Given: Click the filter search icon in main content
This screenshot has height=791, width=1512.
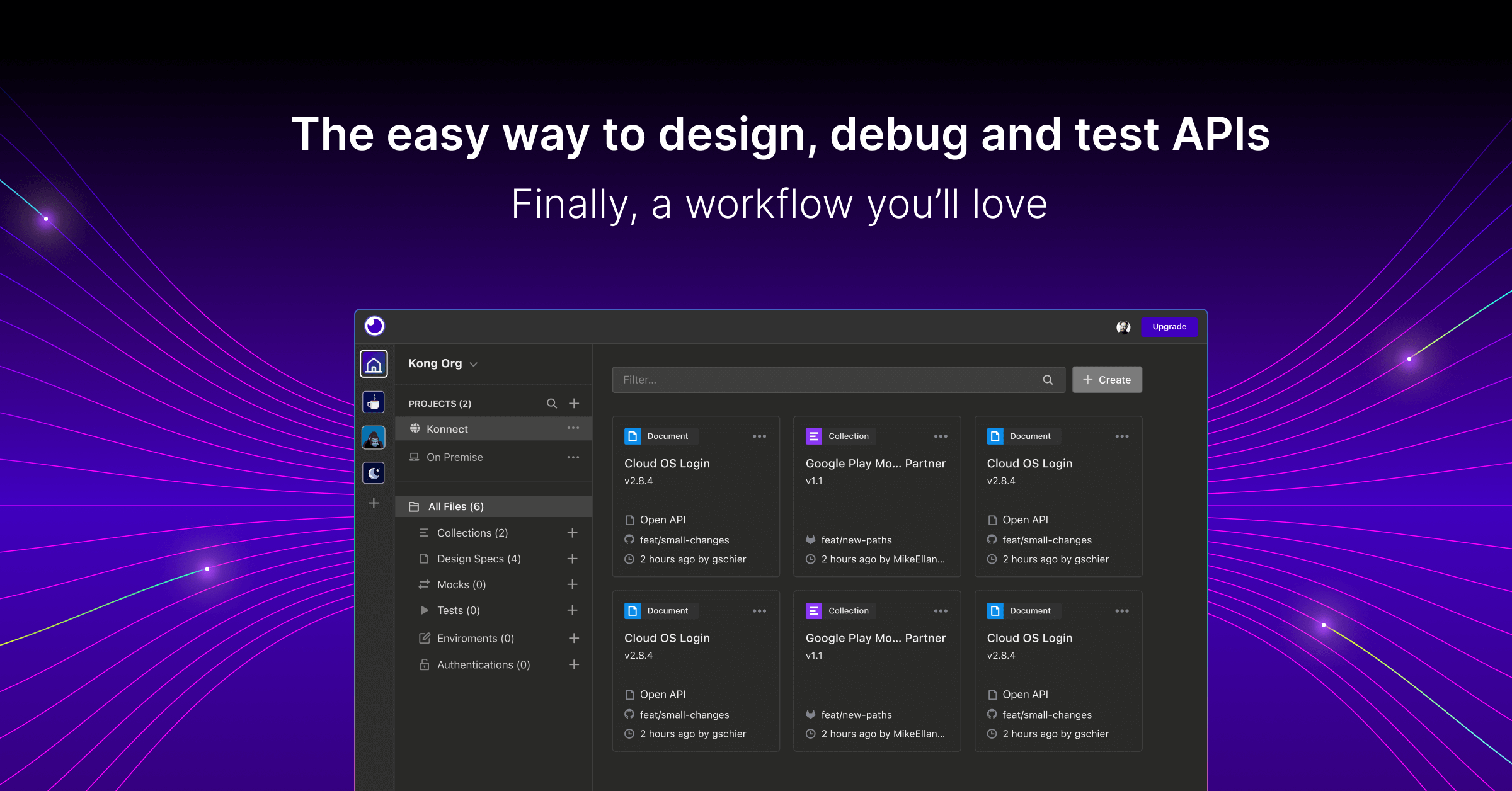Looking at the screenshot, I should coord(1047,379).
